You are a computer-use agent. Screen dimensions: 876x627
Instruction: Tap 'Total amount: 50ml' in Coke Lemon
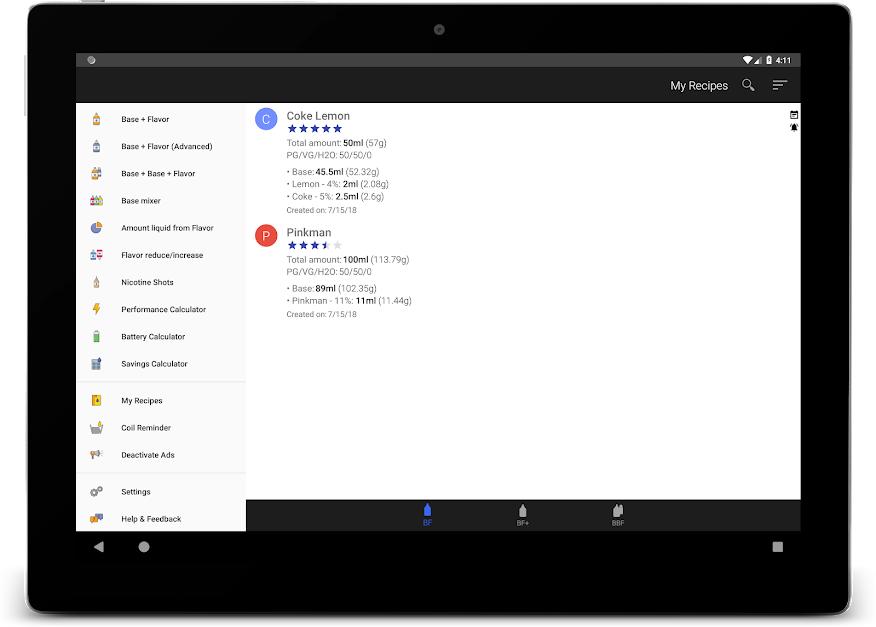336,142
